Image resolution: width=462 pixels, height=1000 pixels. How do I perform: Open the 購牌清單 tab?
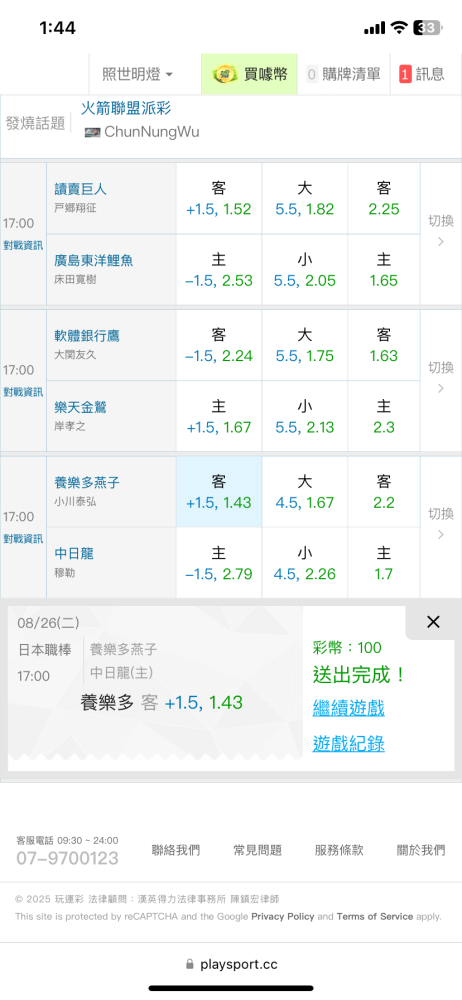[x=343, y=74]
